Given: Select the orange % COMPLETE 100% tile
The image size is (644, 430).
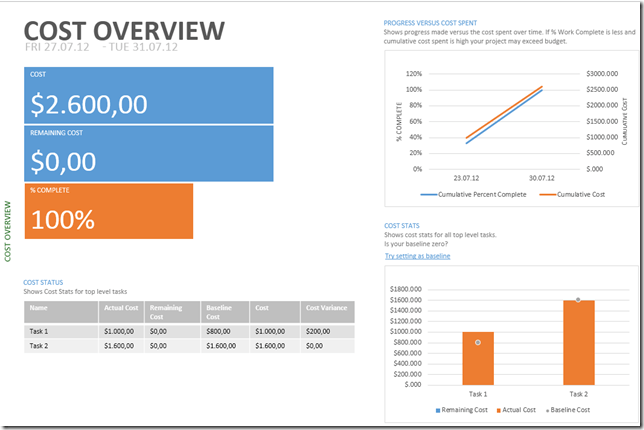Looking at the screenshot, I should (x=108, y=211).
